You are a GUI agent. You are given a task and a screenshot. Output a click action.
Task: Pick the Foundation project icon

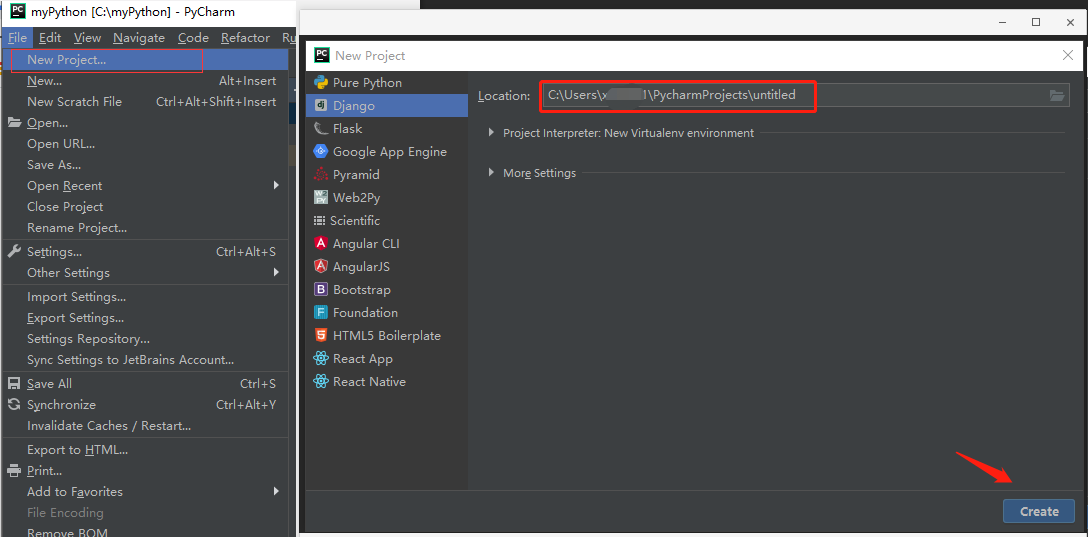click(x=321, y=312)
